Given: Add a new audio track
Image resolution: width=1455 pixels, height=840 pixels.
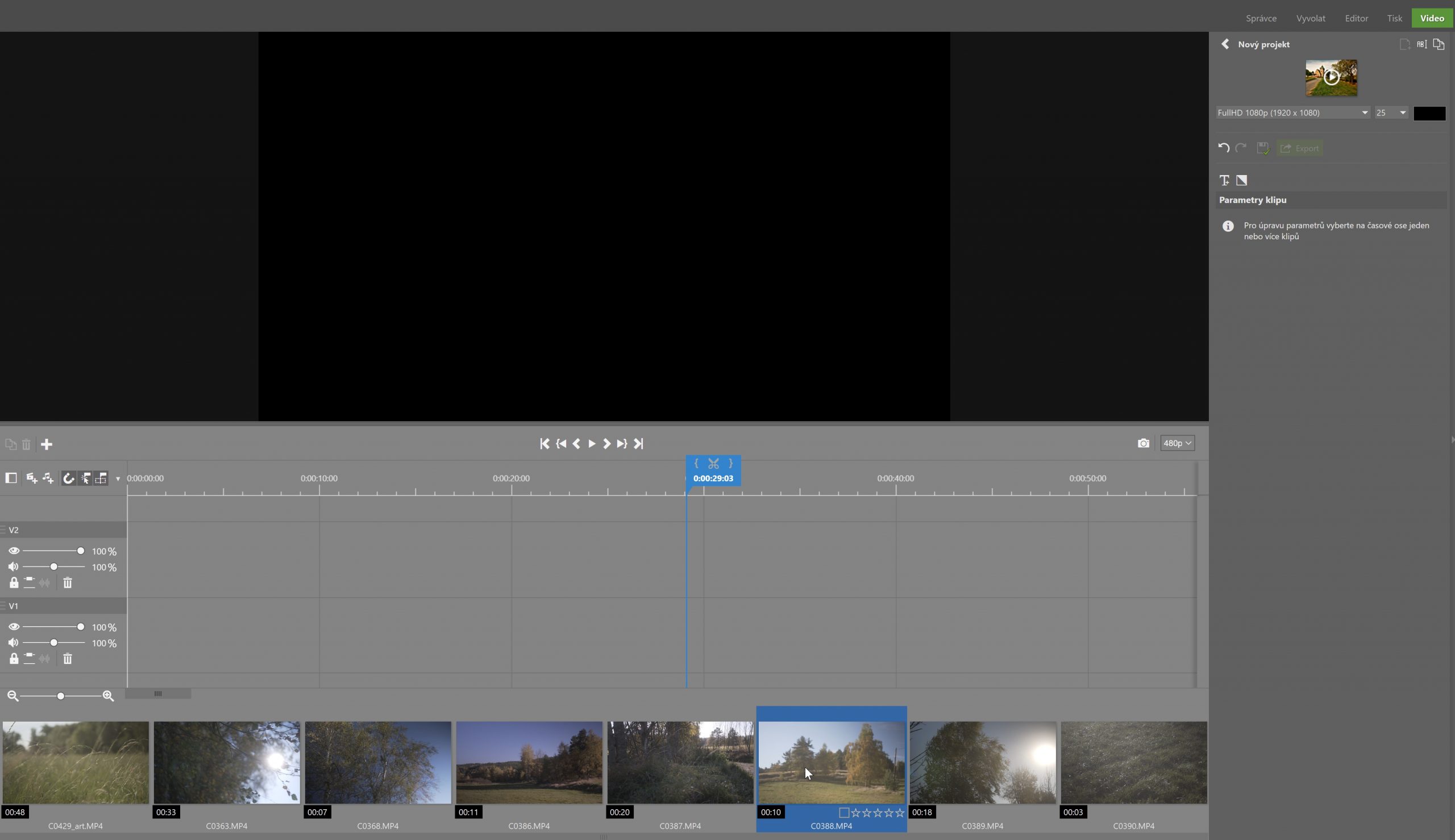Looking at the screenshot, I should pyautogui.click(x=48, y=478).
